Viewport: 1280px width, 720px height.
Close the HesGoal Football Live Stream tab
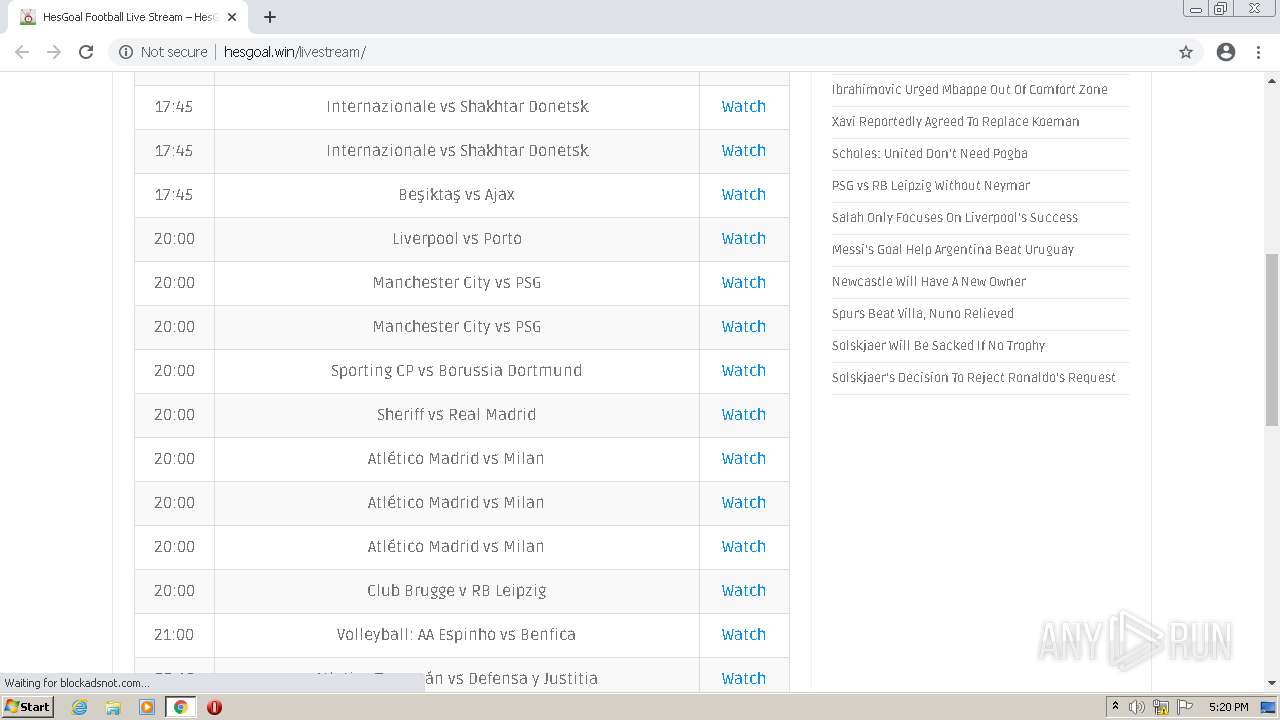click(x=232, y=17)
